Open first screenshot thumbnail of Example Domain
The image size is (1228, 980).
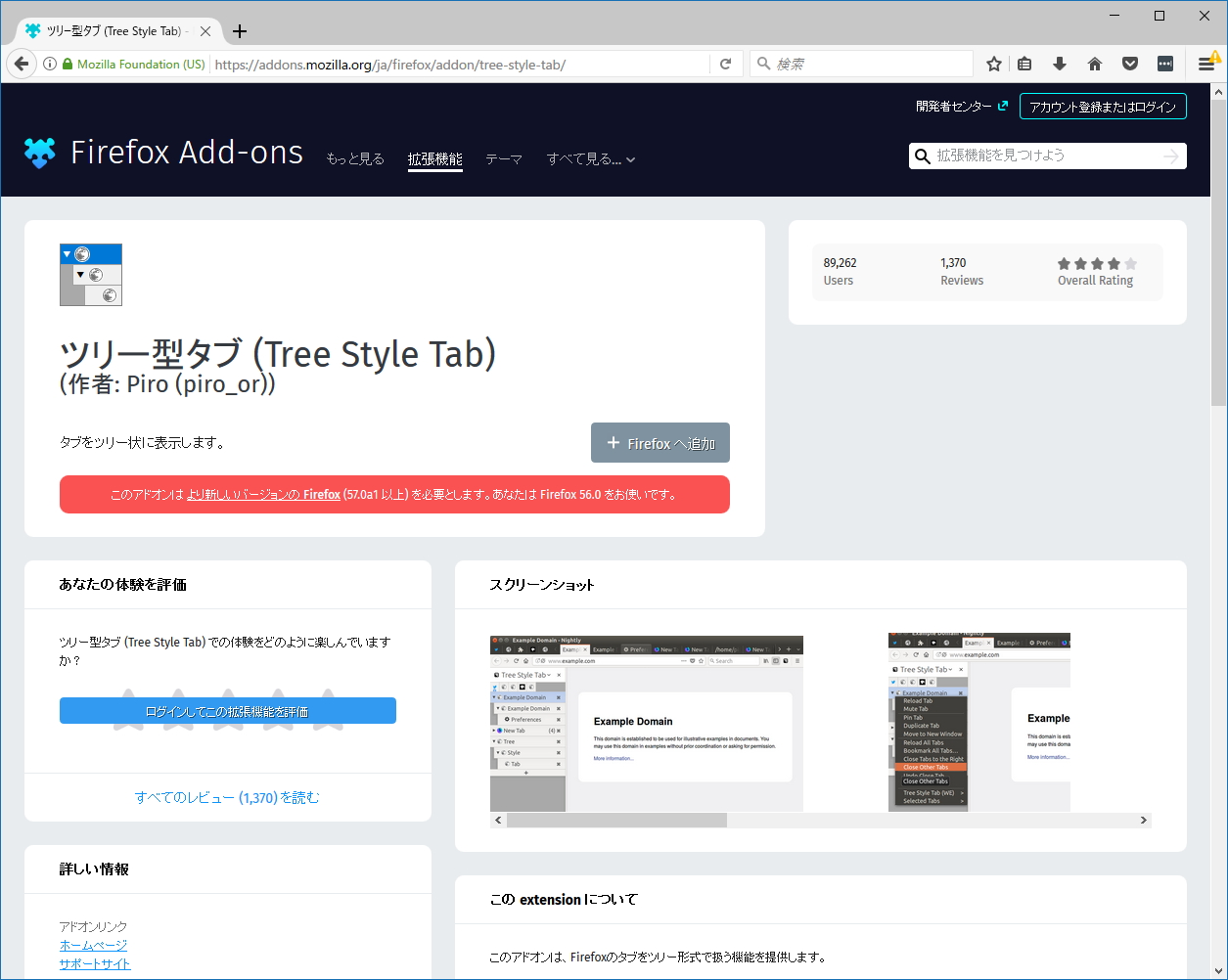[647, 723]
